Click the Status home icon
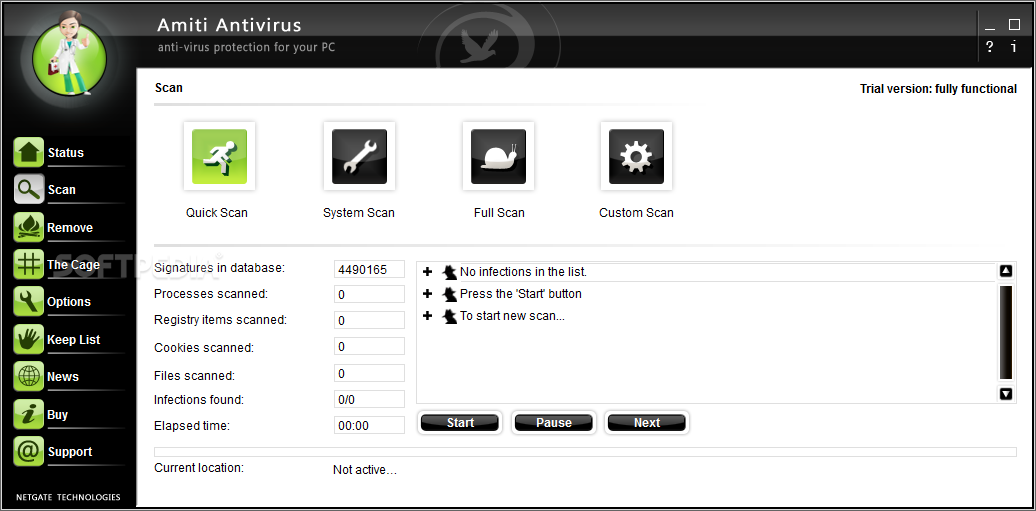This screenshot has height=511, width=1036. [x=28, y=152]
